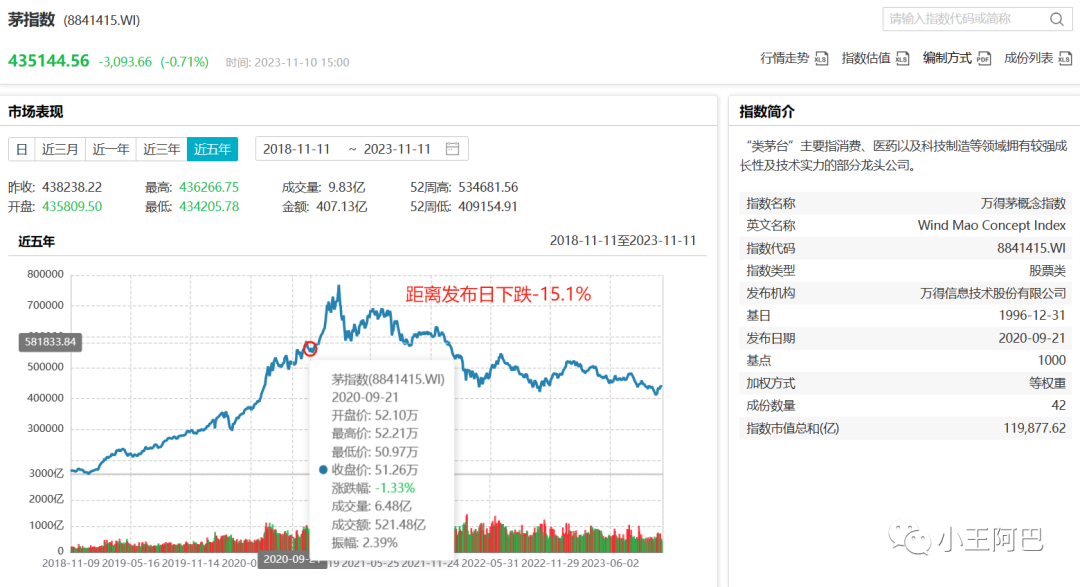The image size is (1080, 587).
Task: Click the 金额 value 407.13亿
Action: (x=342, y=207)
